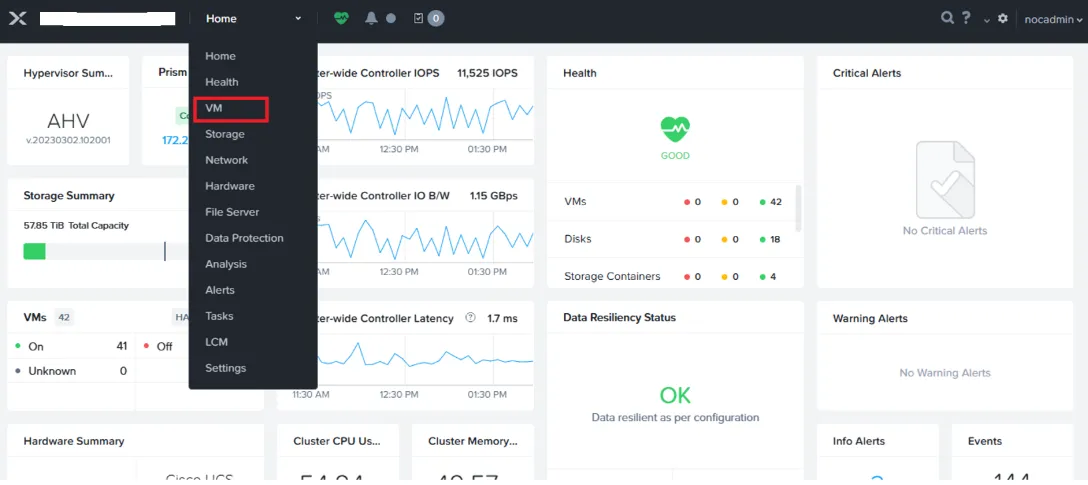Click the Cluster Memory widget title
The width and height of the screenshot is (1088, 485).
pos(473,441)
